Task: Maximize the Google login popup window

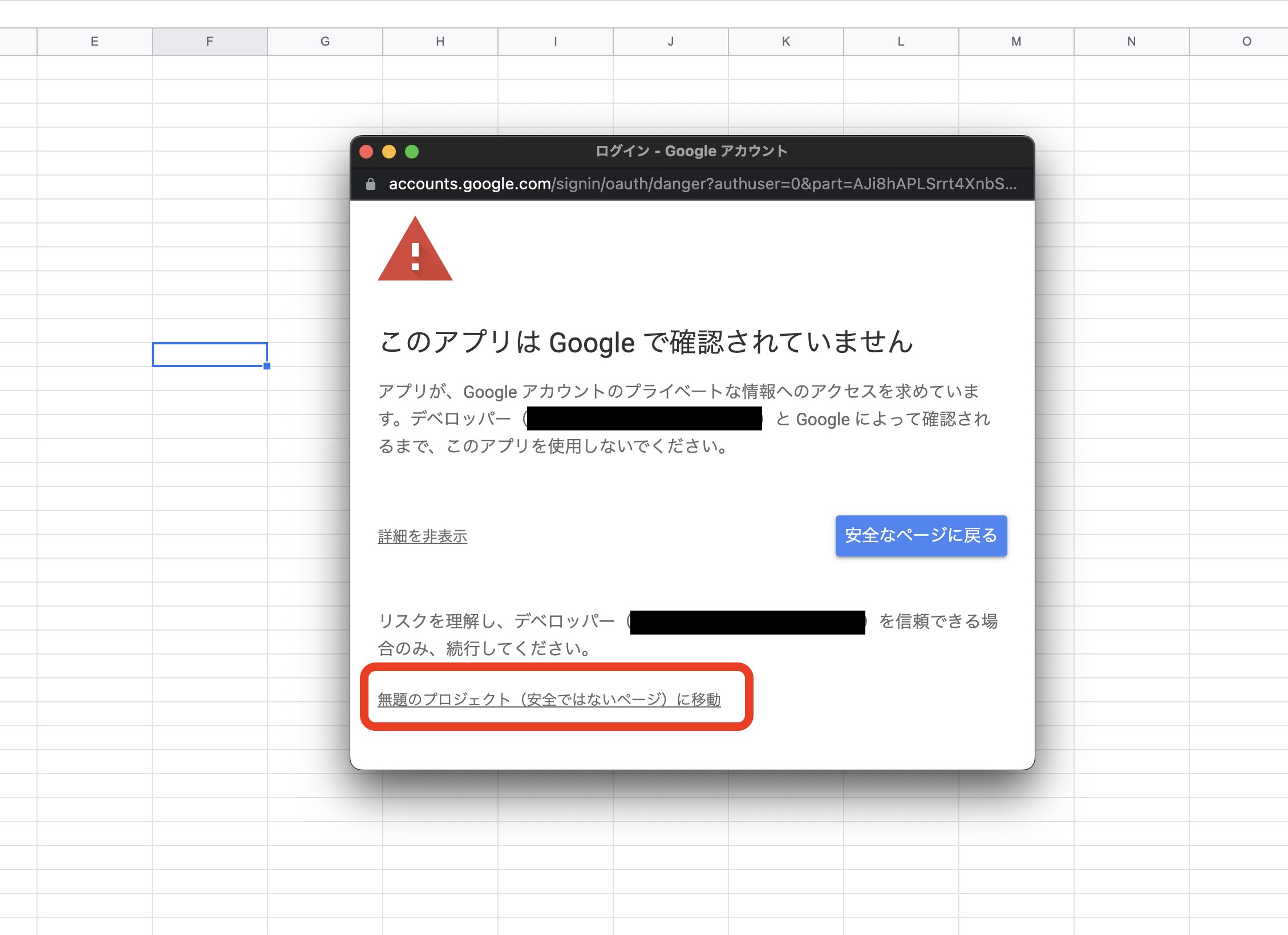Action: coord(412,152)
